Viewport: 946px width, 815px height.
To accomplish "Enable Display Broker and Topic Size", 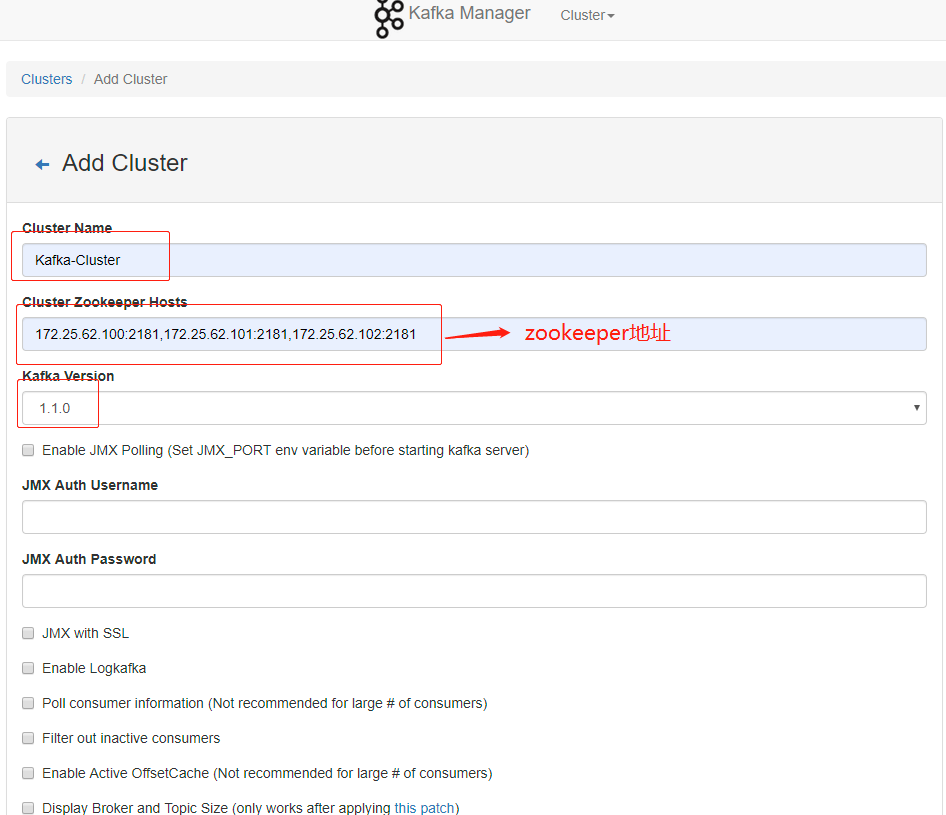I will (27, 808).
